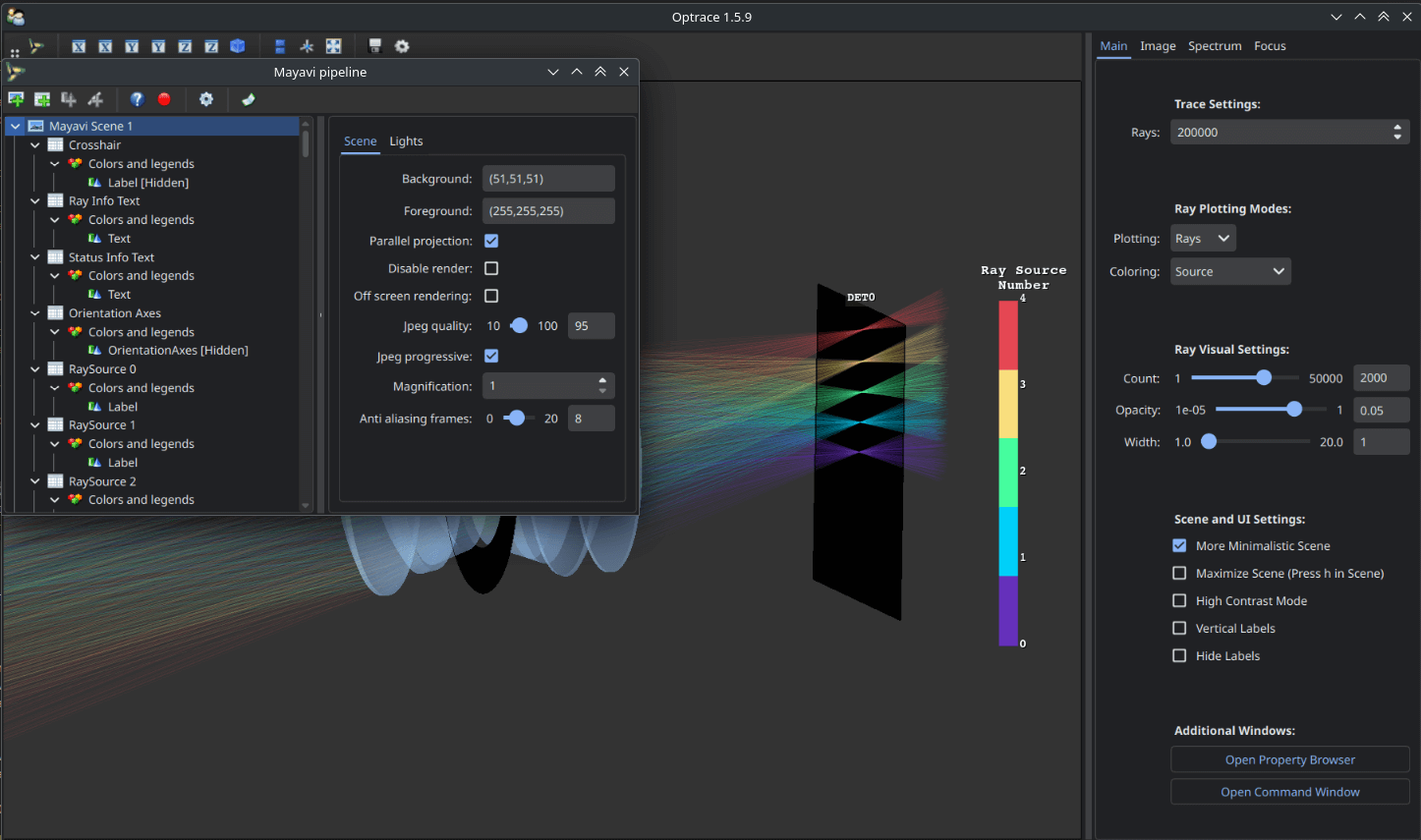Screen dimensions: 1421x840
Task: Collapse the Orientation Axes node
Action: (35, 313)
